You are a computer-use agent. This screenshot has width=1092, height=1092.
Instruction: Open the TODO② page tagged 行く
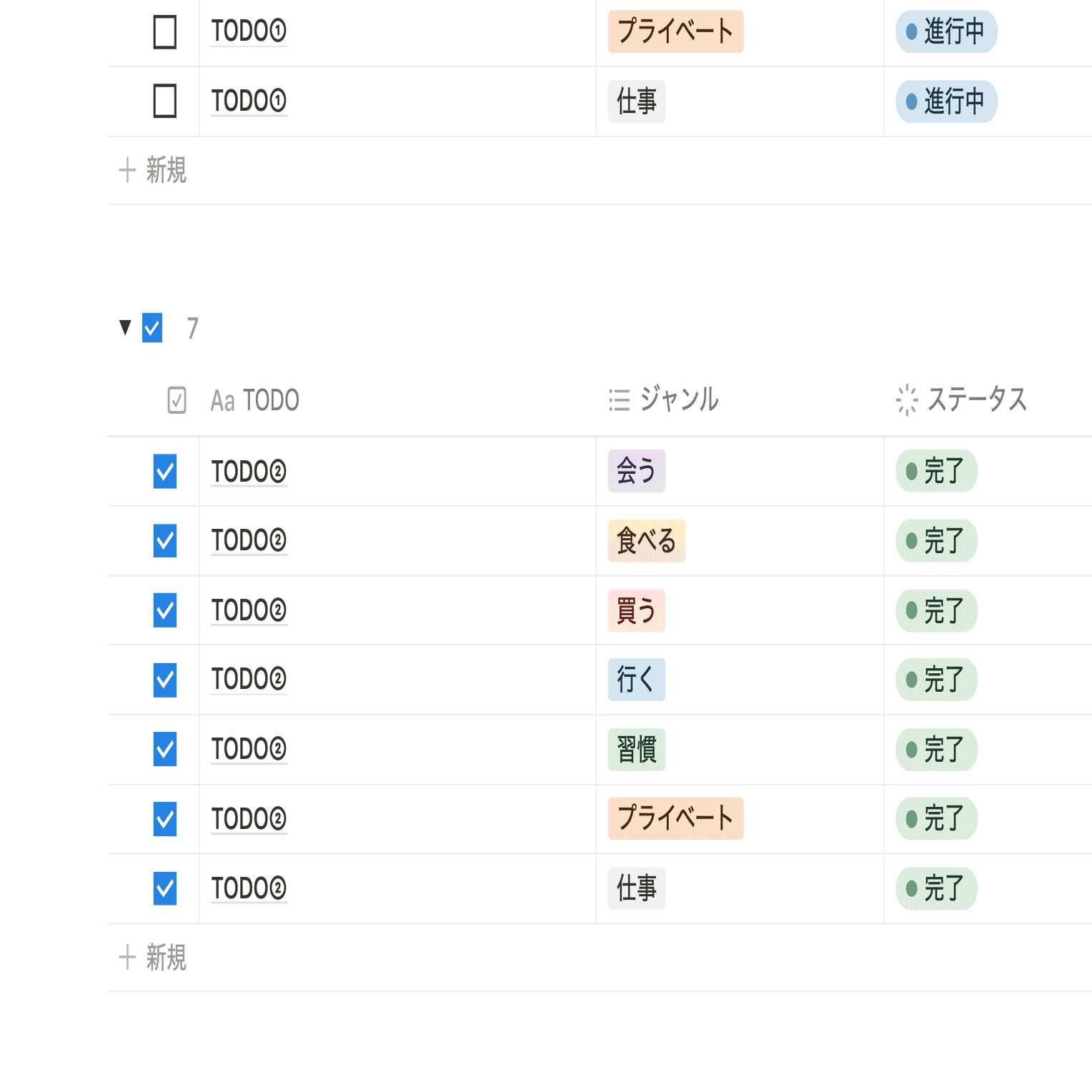point(249,680)
